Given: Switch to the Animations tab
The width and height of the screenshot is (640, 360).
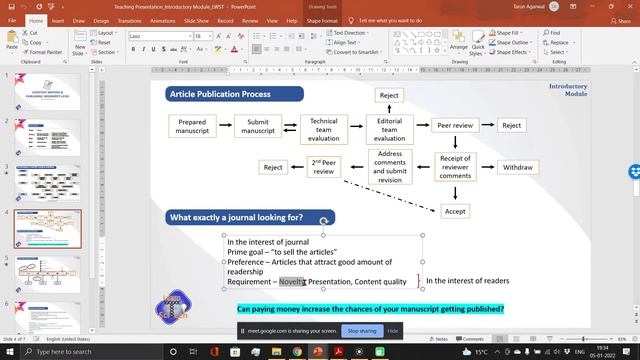Looking at the screenshot, I should click(x=162, y=20).
